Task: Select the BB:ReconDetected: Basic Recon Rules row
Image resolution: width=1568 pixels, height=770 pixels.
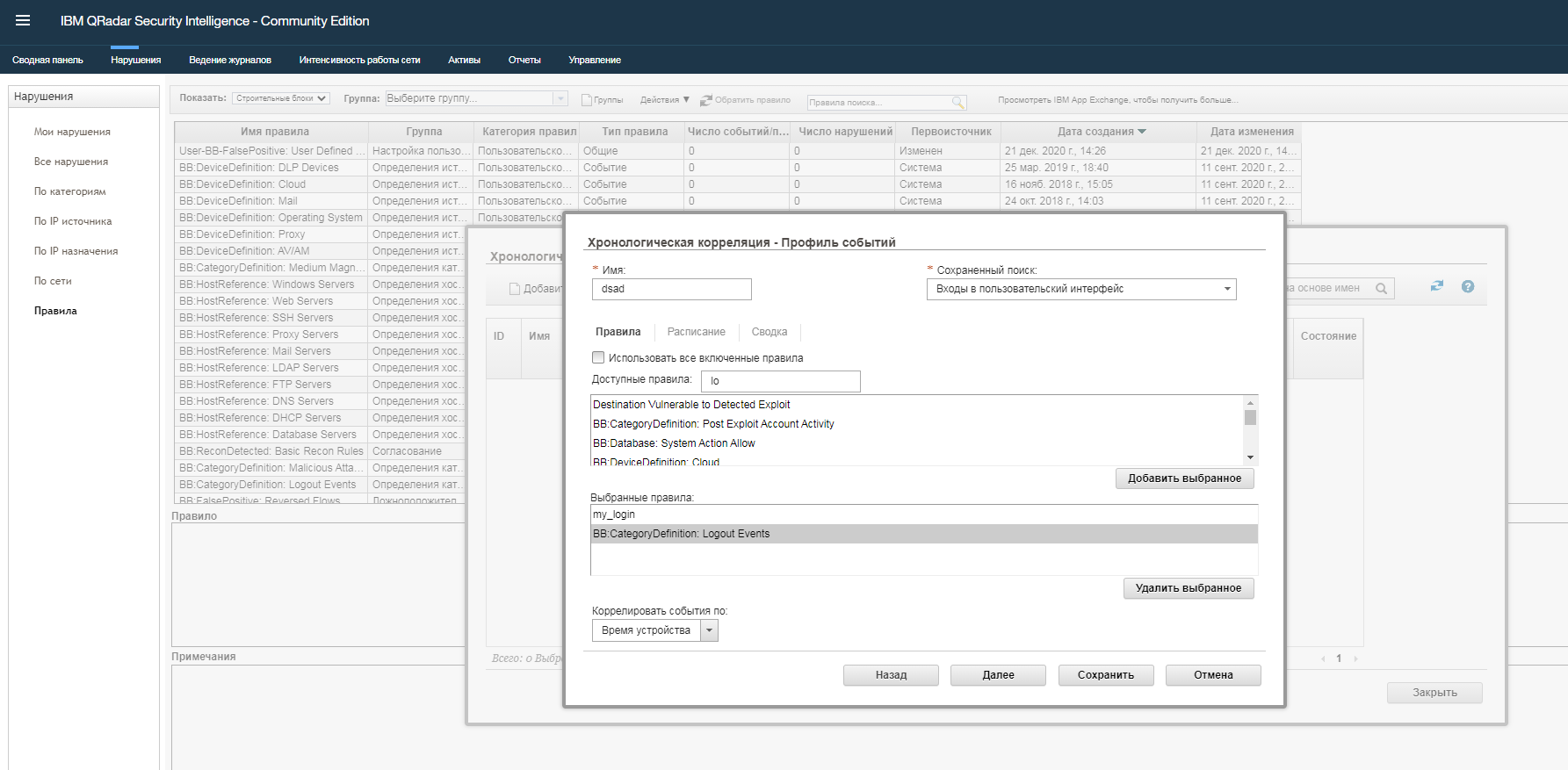Action: [321, 451]
